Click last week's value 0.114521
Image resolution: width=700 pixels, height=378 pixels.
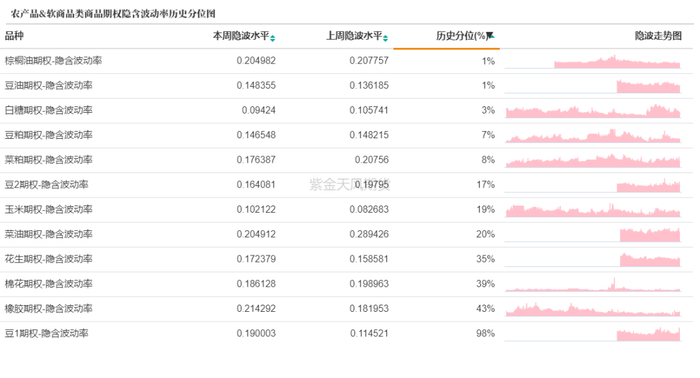pyautogui.click(x=369, y=333)
